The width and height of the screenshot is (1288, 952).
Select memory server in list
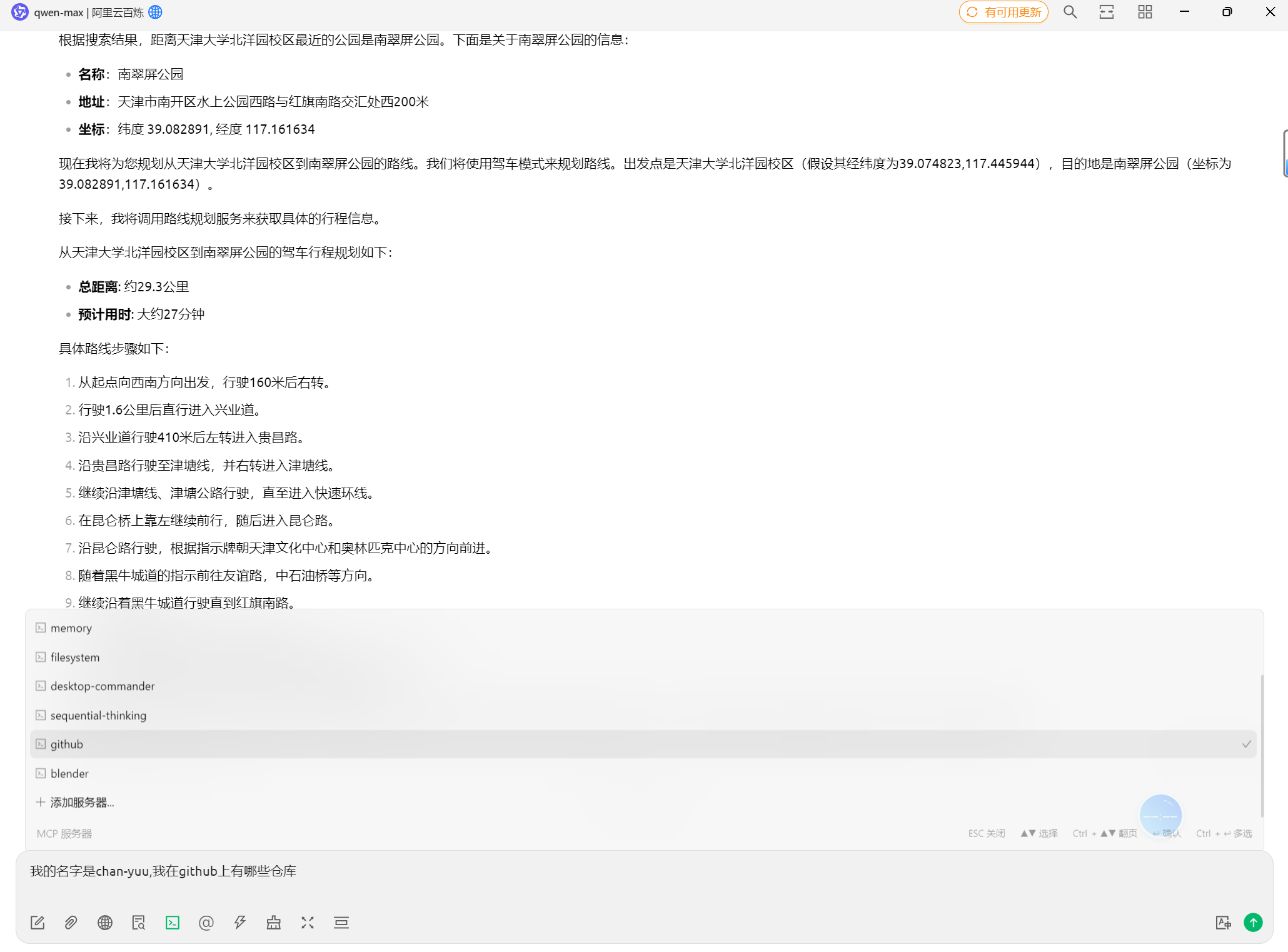click(71, 628)
